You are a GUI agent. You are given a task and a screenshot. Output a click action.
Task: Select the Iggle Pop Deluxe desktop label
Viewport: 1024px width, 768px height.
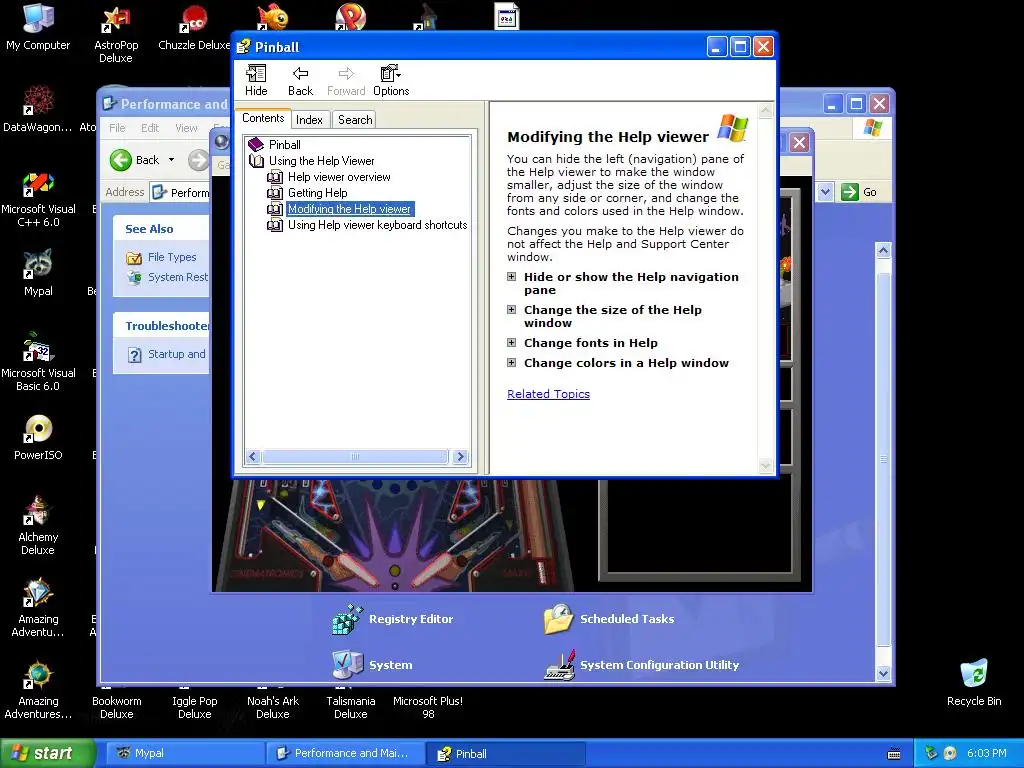click(x=195, y=707)
